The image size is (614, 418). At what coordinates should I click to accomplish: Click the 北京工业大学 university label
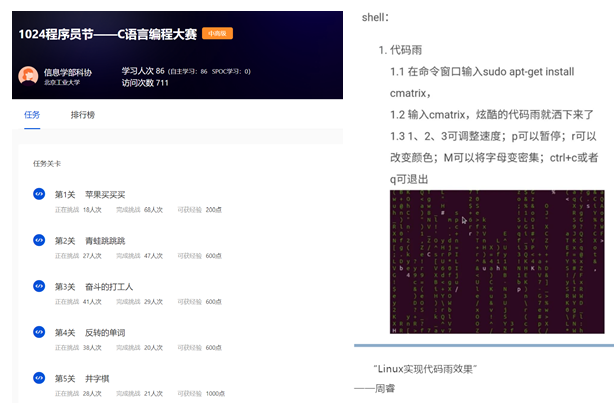(x=63, y=84)
